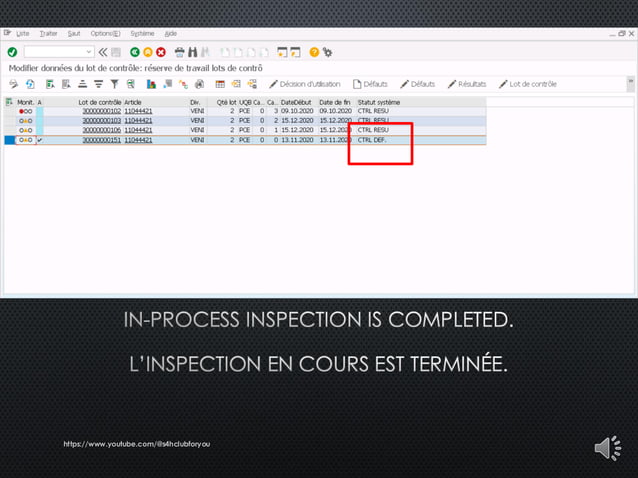Click the Défauts button with pencil icon
This screenshot has width=638, height=478.
(417, 84)
